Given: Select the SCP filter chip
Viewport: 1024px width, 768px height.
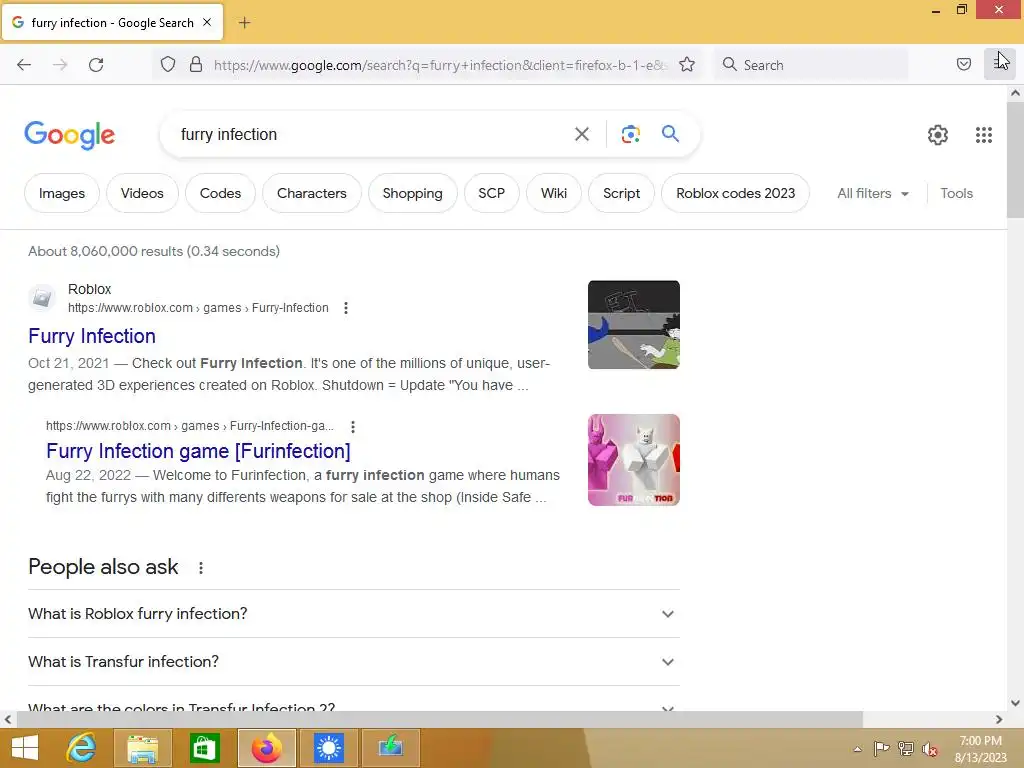Looking at the screenshot, I should pos(491,193).
